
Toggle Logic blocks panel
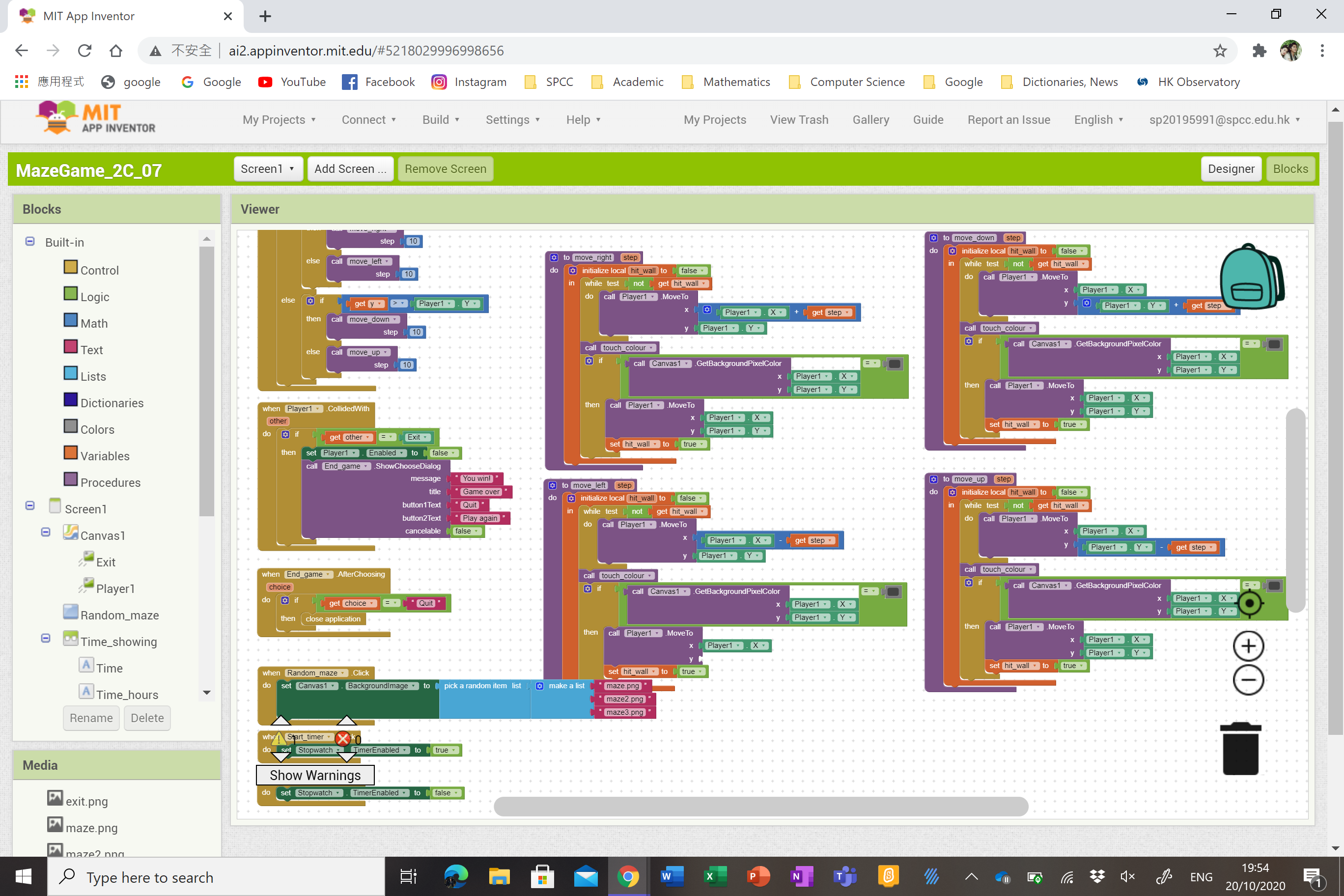tap(95, 295)
